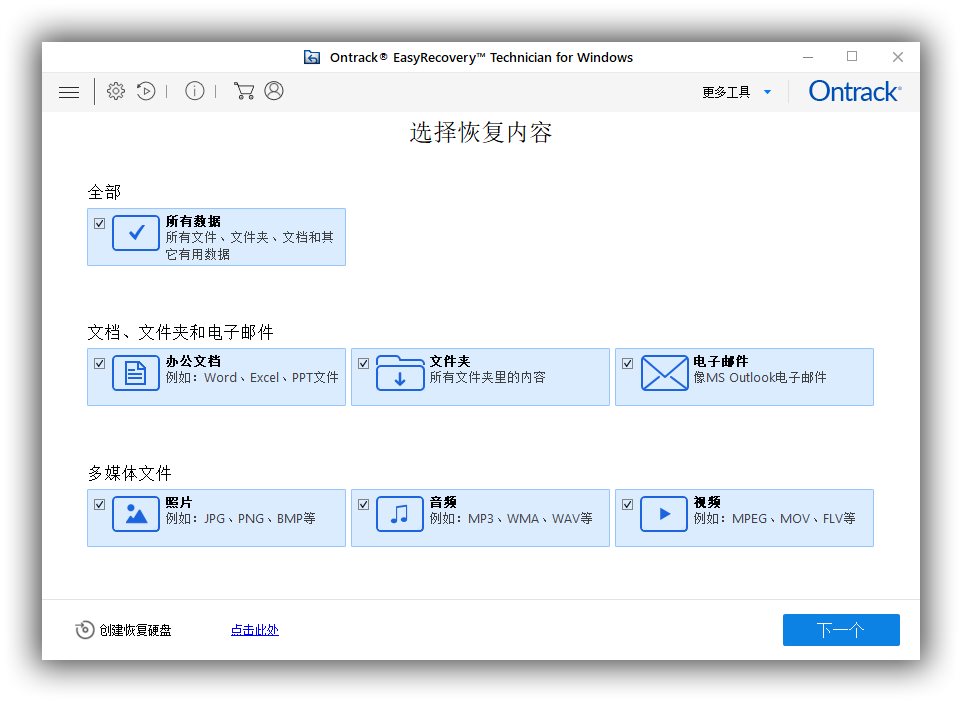
Task: Click the 视频 play icon
Action: [x=664, y=514]
